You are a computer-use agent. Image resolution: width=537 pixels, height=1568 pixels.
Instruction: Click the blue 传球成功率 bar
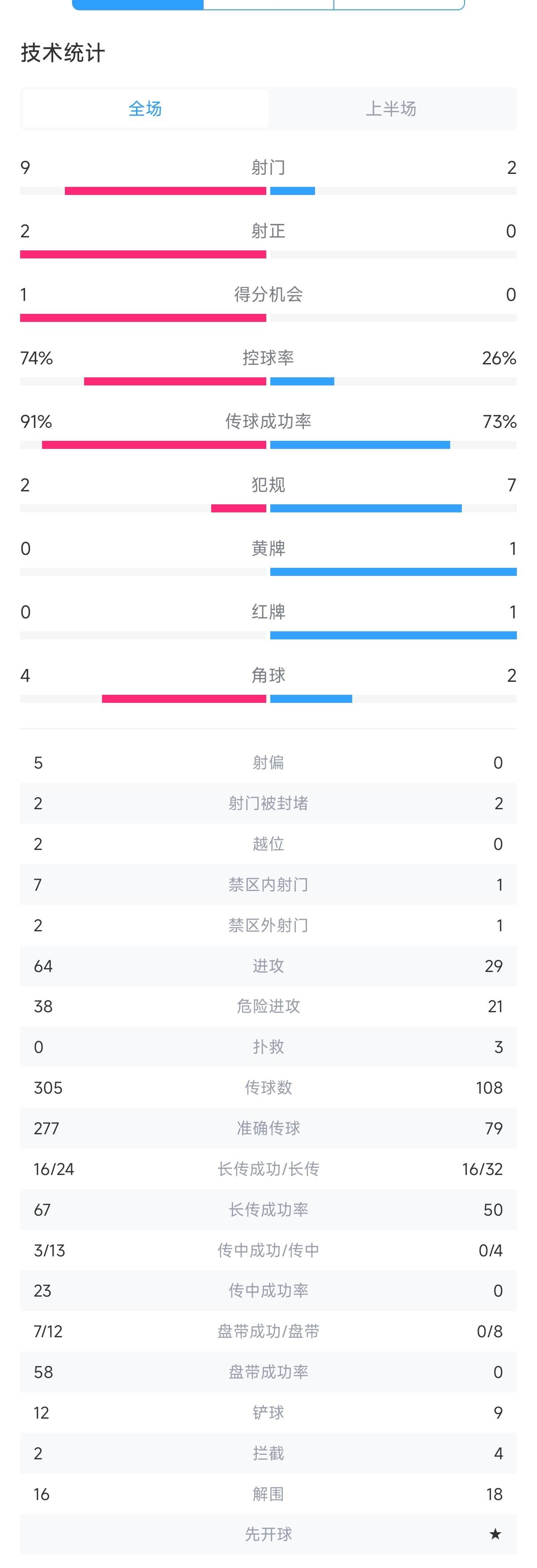[360, 445]
